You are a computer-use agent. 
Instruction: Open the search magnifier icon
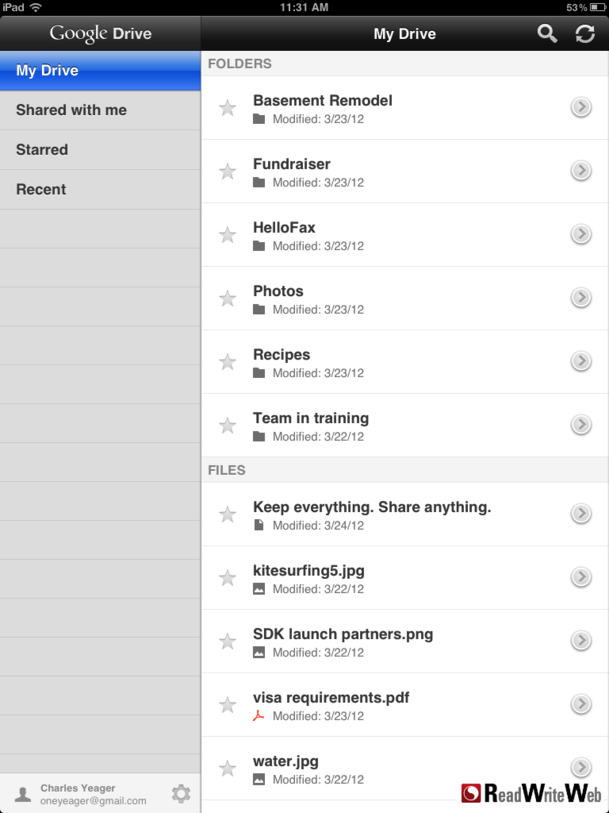click(547, 34)
